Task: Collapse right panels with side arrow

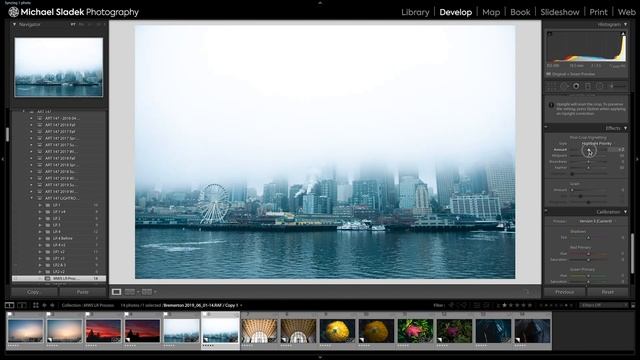Action: [x=638, y=159]
